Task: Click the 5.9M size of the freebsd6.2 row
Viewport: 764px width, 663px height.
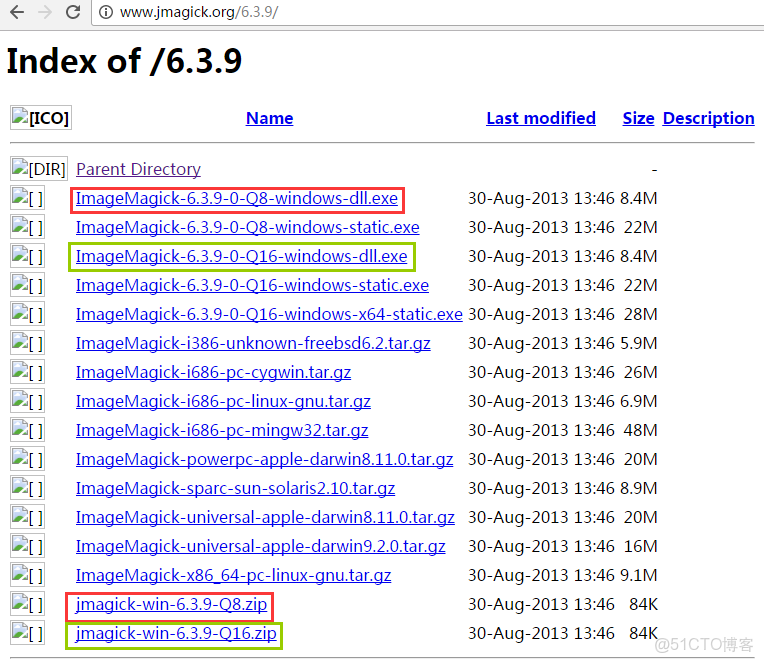Action: (639, 343)
